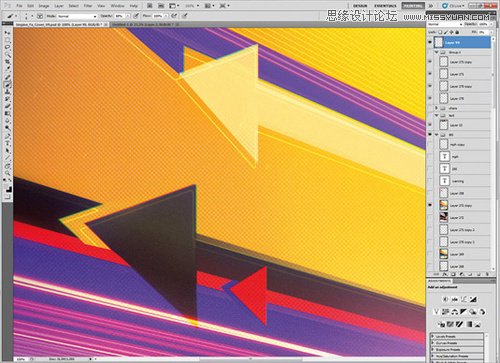
Task: Open the Filter menu
Action: tap(88, 6)
